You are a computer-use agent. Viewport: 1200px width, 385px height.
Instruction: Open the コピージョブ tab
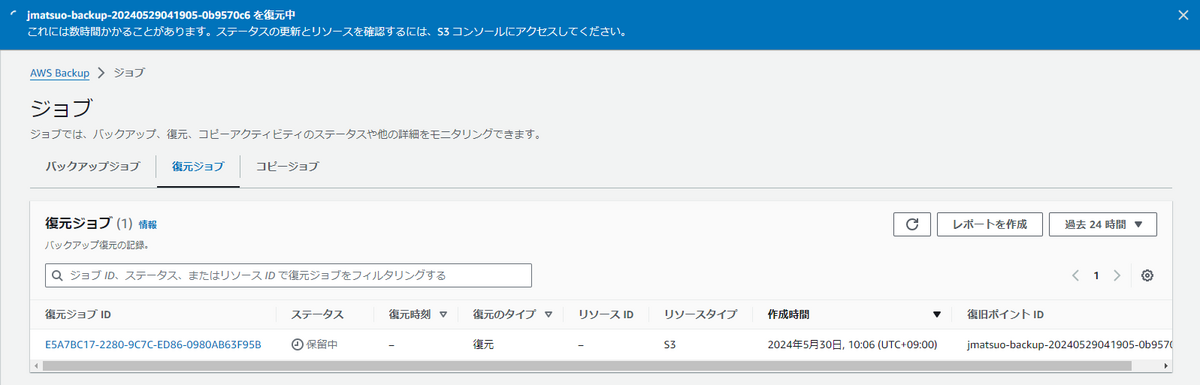pyautogui.click(x=288, y=166)
